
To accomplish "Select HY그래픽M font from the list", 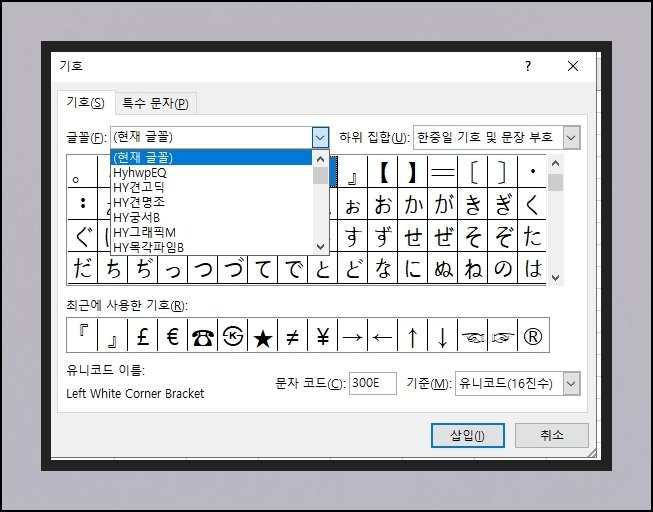I will pyautogui.click(x=212, y=232).
